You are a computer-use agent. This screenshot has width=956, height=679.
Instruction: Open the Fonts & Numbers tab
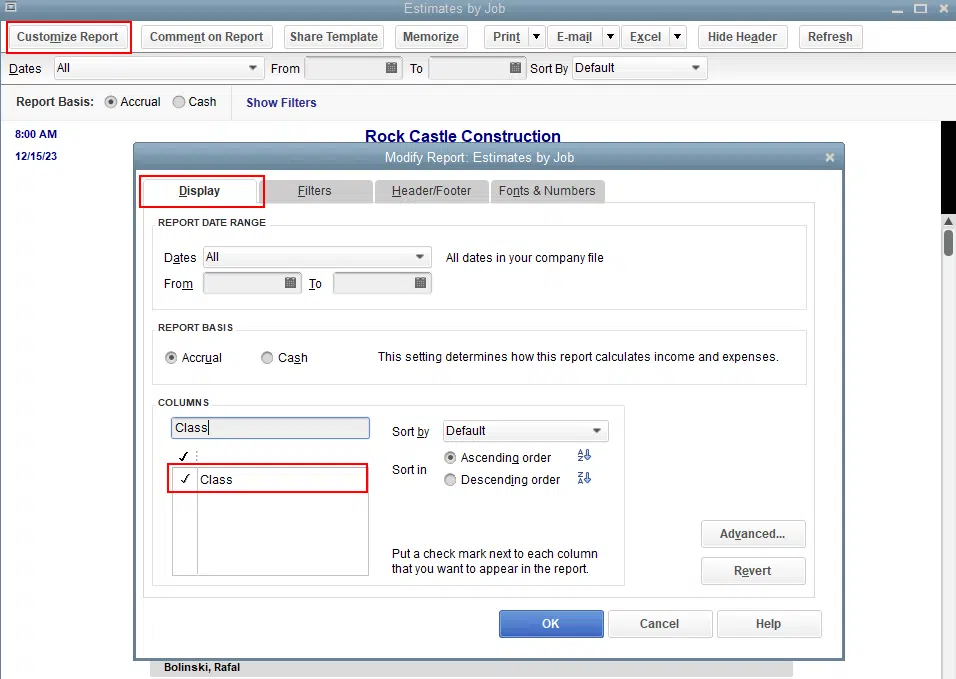(x=547, y=191)
